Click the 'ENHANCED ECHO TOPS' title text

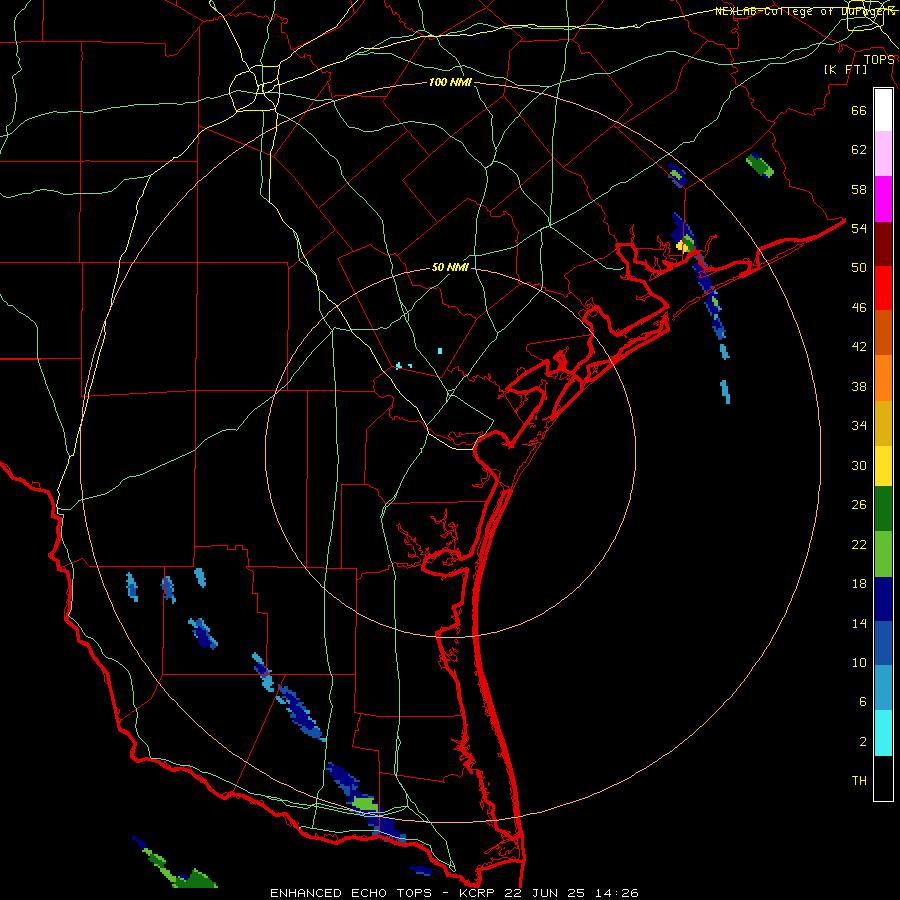[351, 893]
